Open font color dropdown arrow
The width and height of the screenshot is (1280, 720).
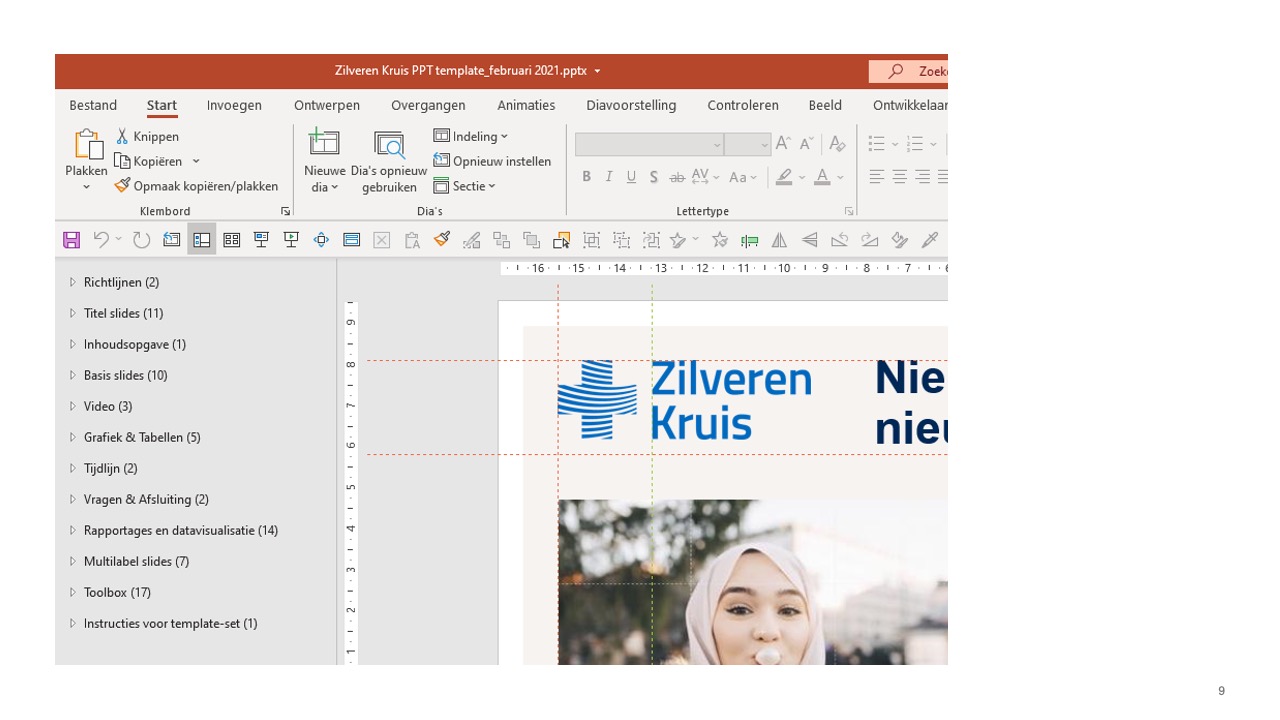click(x=841, y=178)
